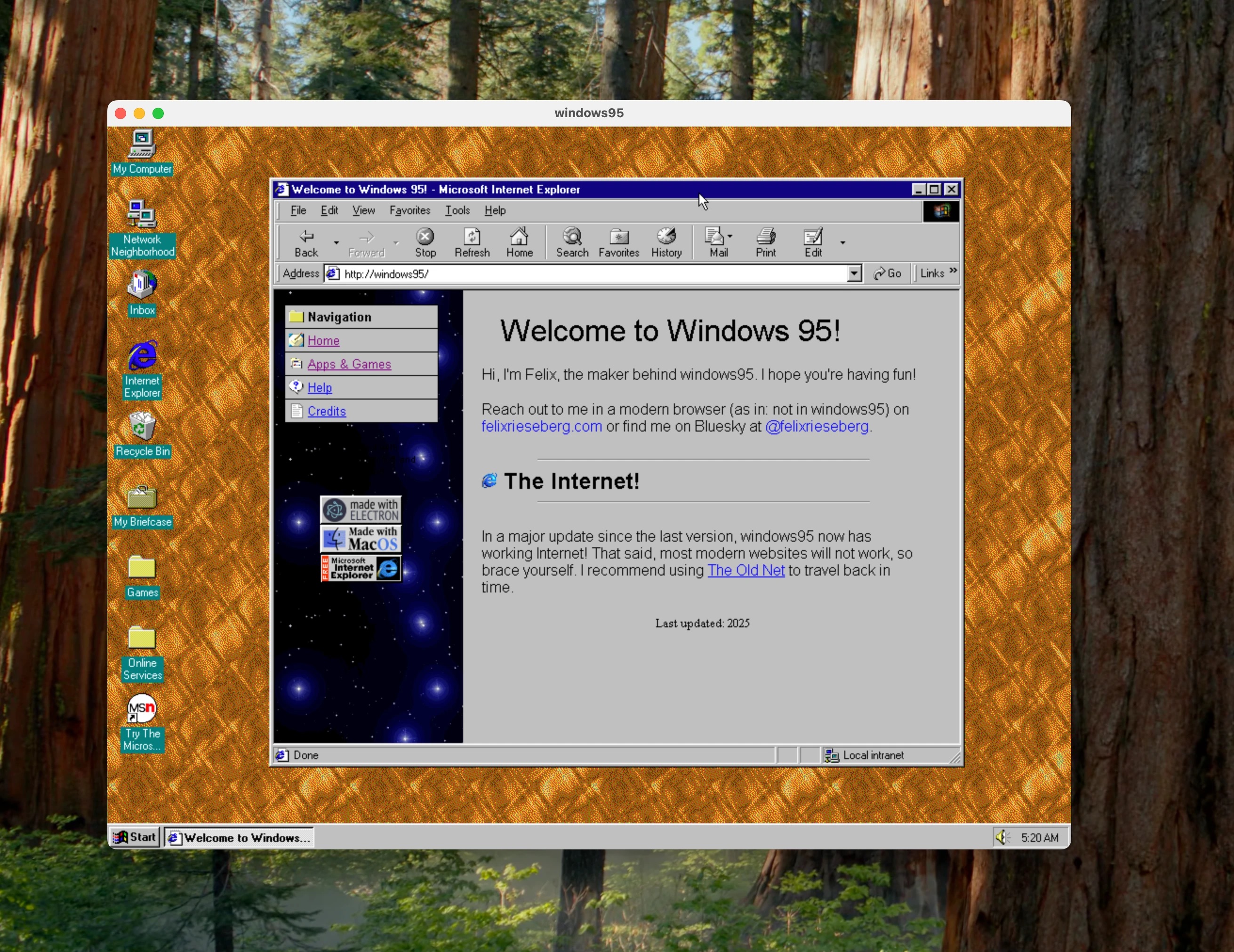Click The Old Net hyperlink
The width and height of the screenshot is (1234, 952).
pos(745,570)
